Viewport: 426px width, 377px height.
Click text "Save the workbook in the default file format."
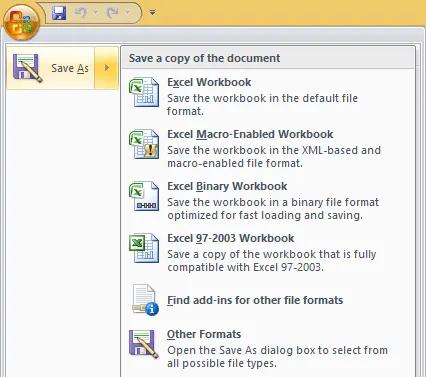[x=262, y=105]
